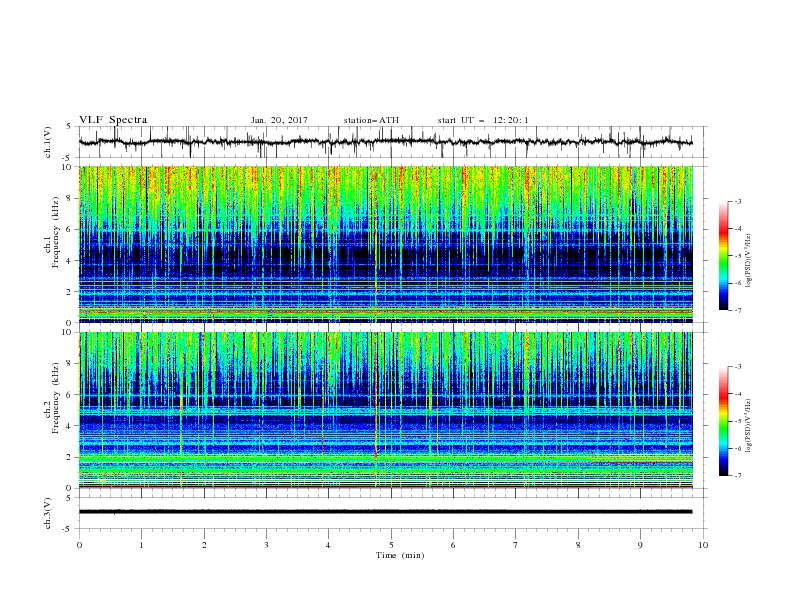Click the time axis tick label '5'
This screenshot has height=612, width=792.
pyautogui.click(x=391, y=545)
